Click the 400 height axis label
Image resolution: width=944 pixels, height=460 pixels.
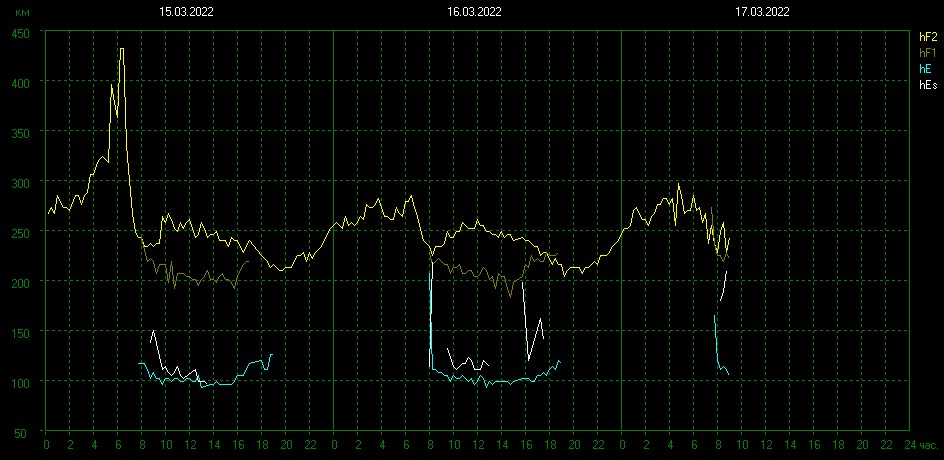pos(21,82)
